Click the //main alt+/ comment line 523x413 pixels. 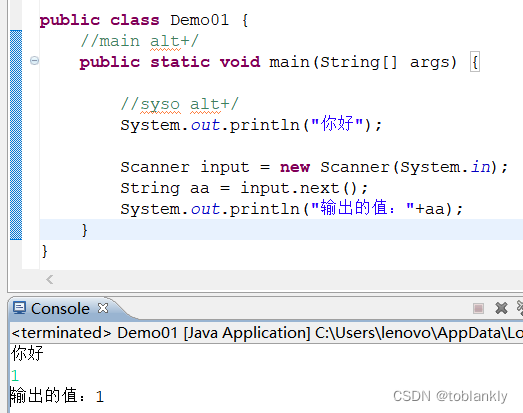tap(139, 42)
